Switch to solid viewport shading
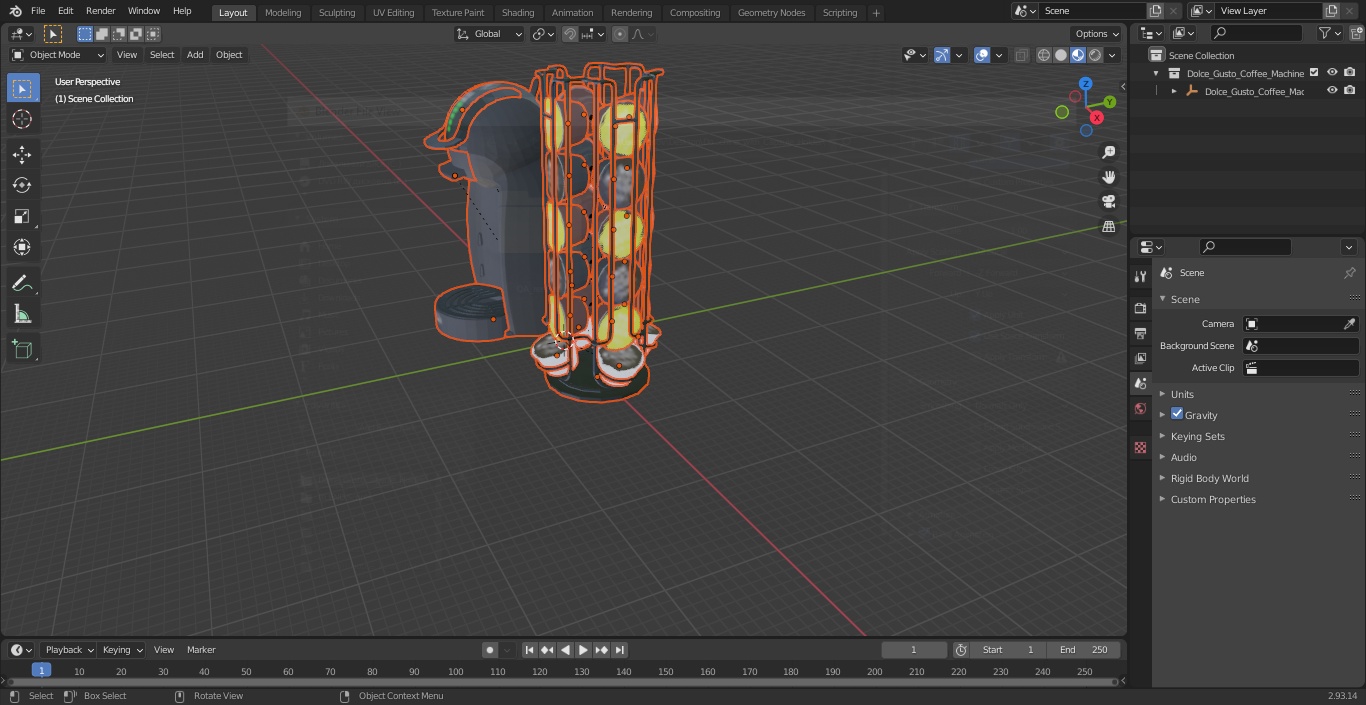Image resolution: width=1366 pixels, height=705 pixels. click(x=1061, y=55)
